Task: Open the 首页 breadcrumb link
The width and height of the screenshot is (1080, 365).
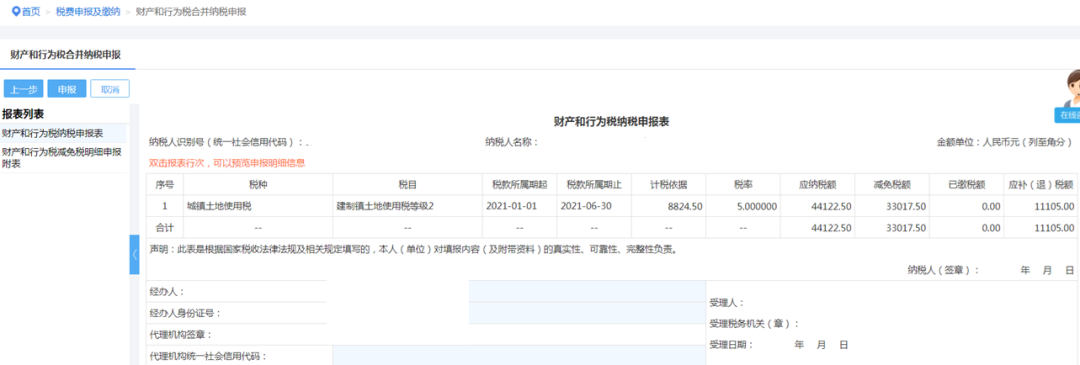Action: (31, 12)
